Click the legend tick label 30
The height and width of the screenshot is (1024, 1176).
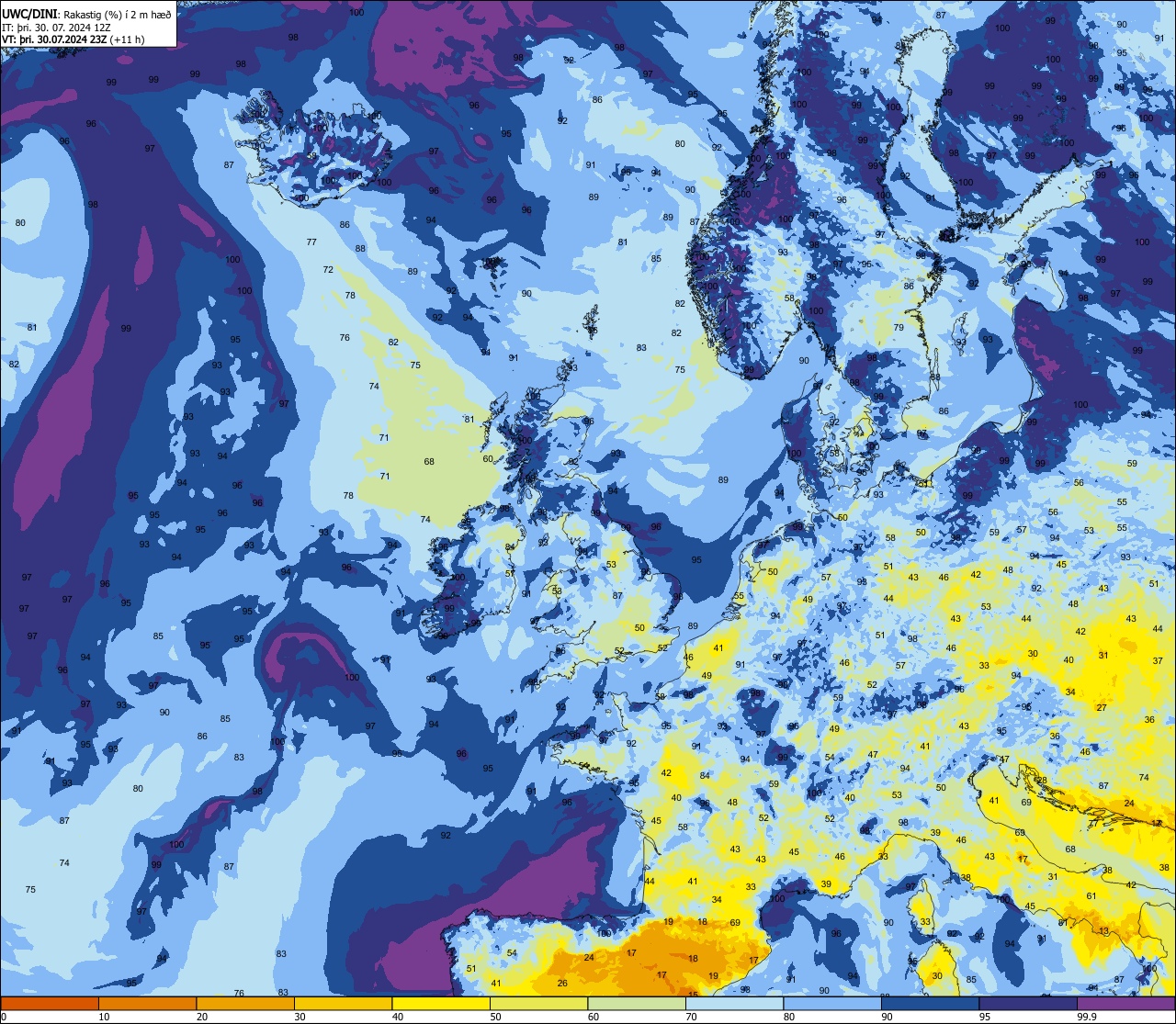click(300, 1017)
